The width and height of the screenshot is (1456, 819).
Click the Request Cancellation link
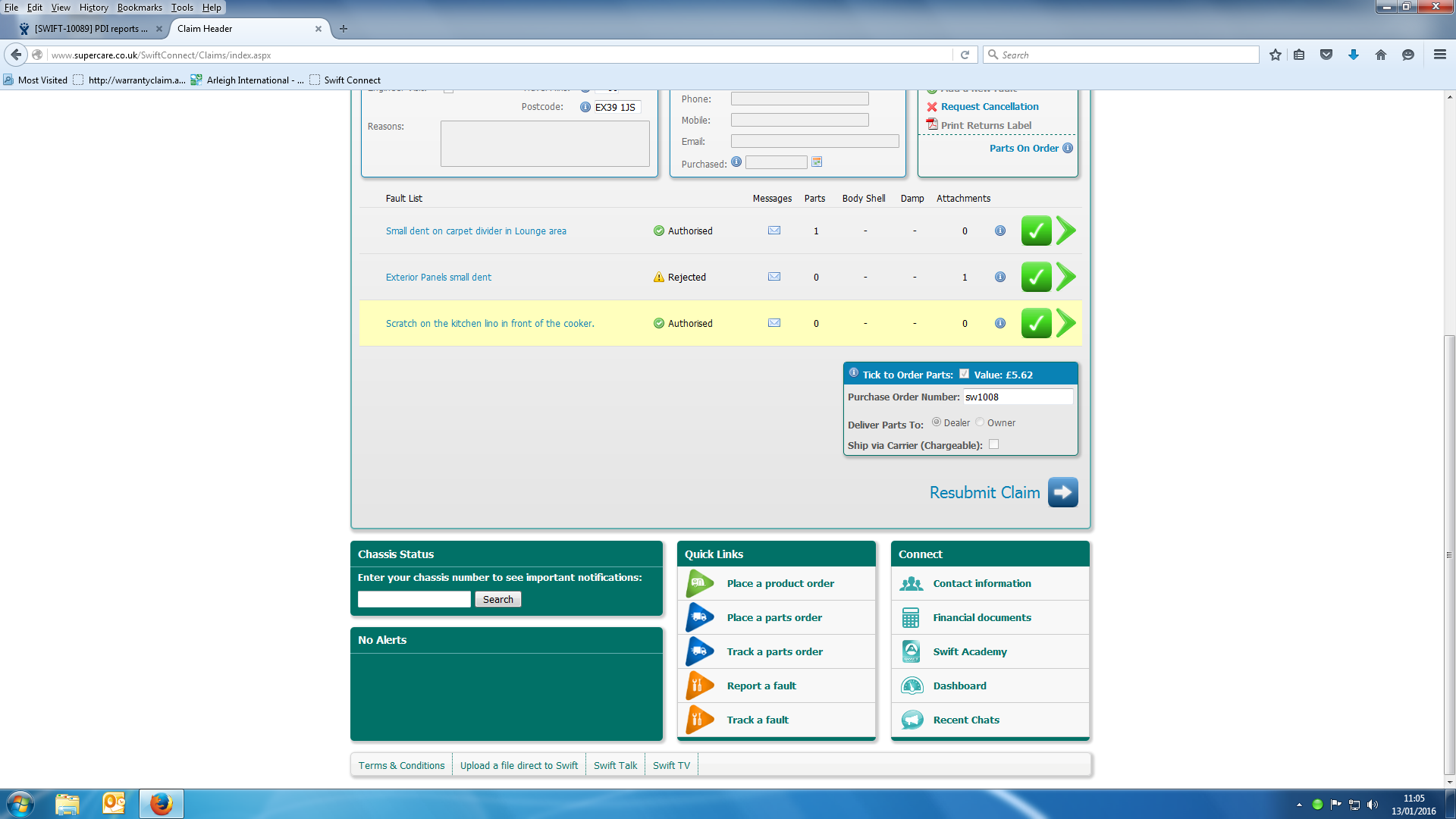[x=989, y=106]
